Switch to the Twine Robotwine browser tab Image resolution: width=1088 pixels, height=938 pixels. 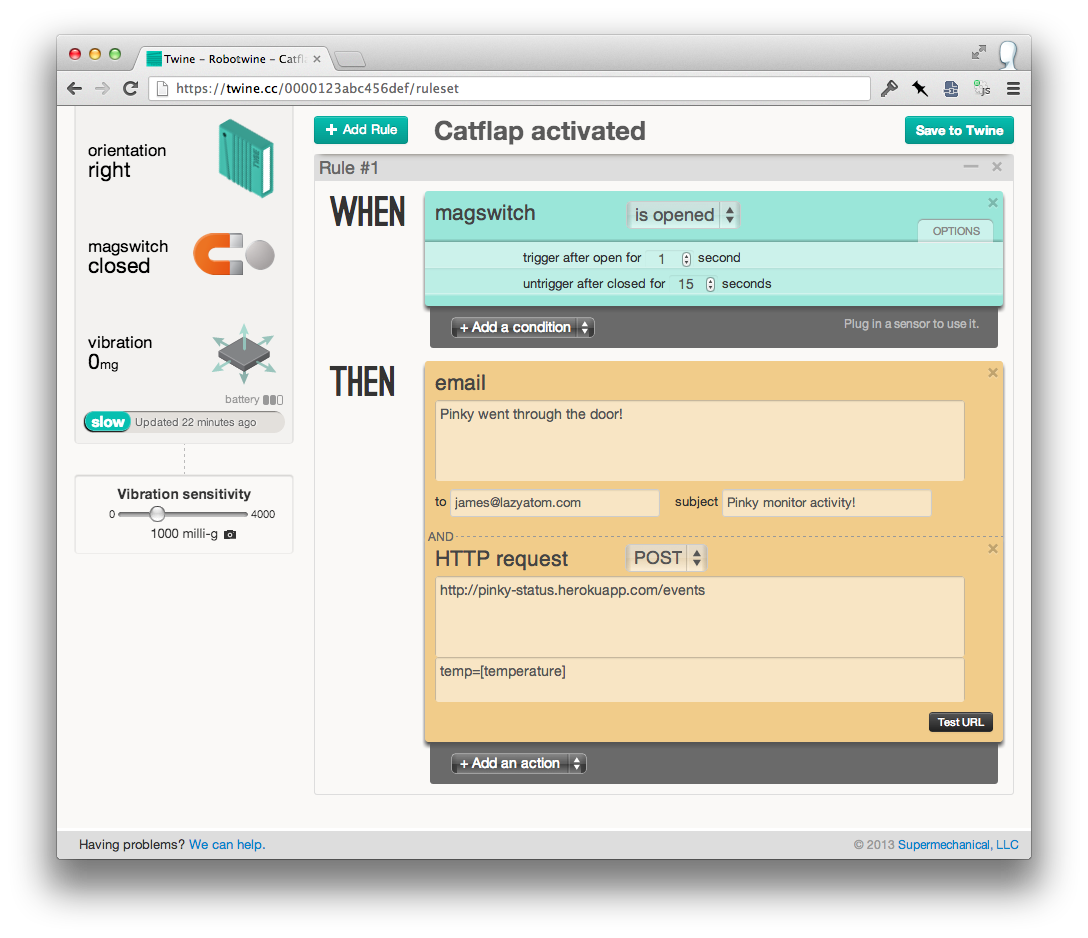click(x=234, y=59)
